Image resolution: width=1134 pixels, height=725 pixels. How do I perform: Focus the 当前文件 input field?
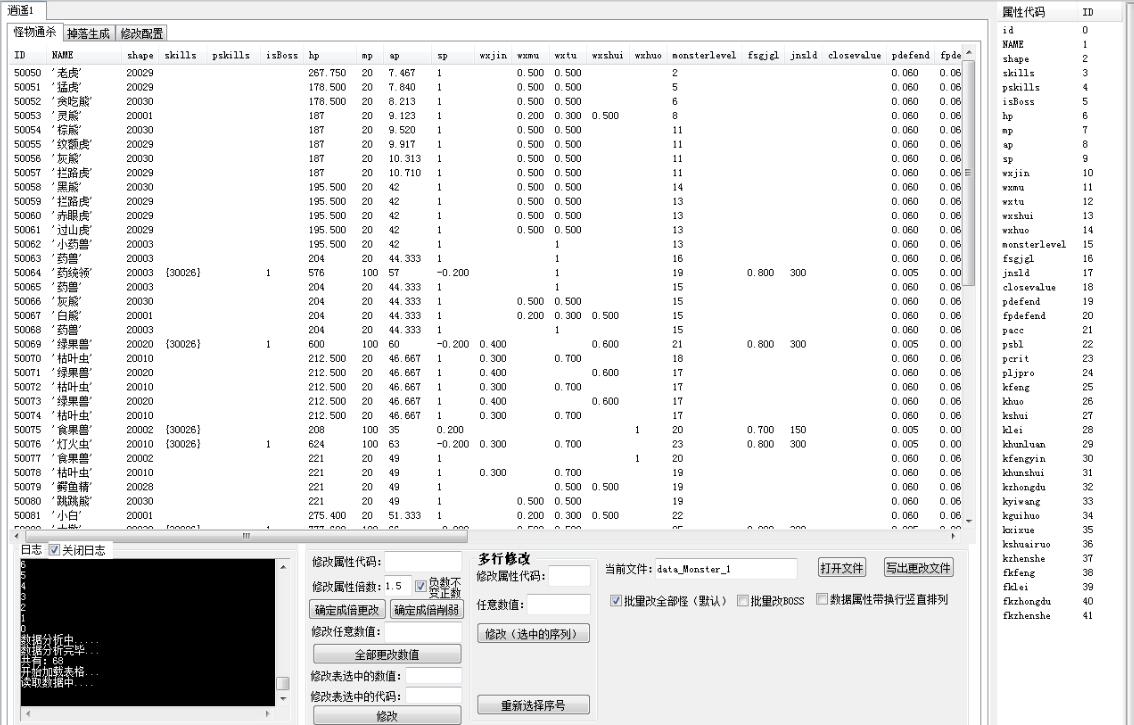[726, 569]
